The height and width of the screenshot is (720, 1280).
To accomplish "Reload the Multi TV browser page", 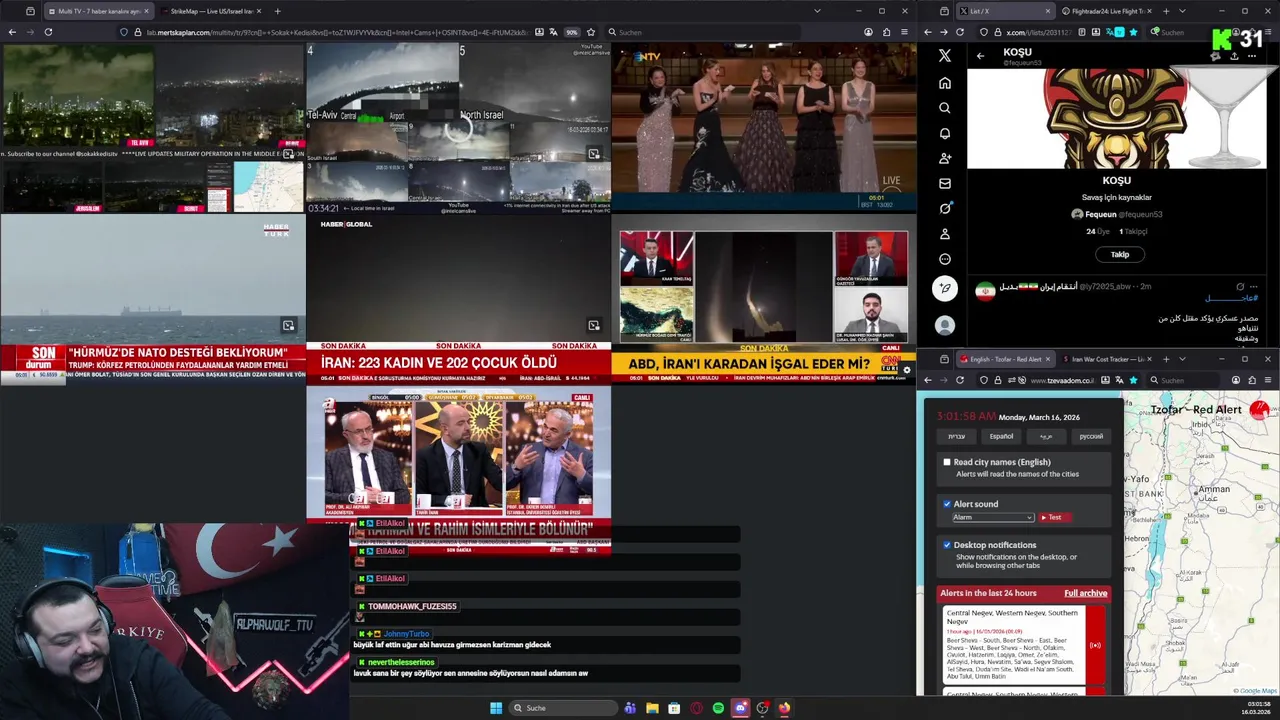I will coord(48,32).
